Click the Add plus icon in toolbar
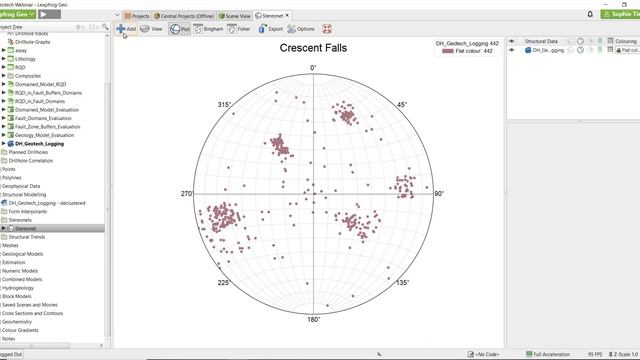Image resolution: width=640 pixels, height=360 pixels. coord(121,29)
